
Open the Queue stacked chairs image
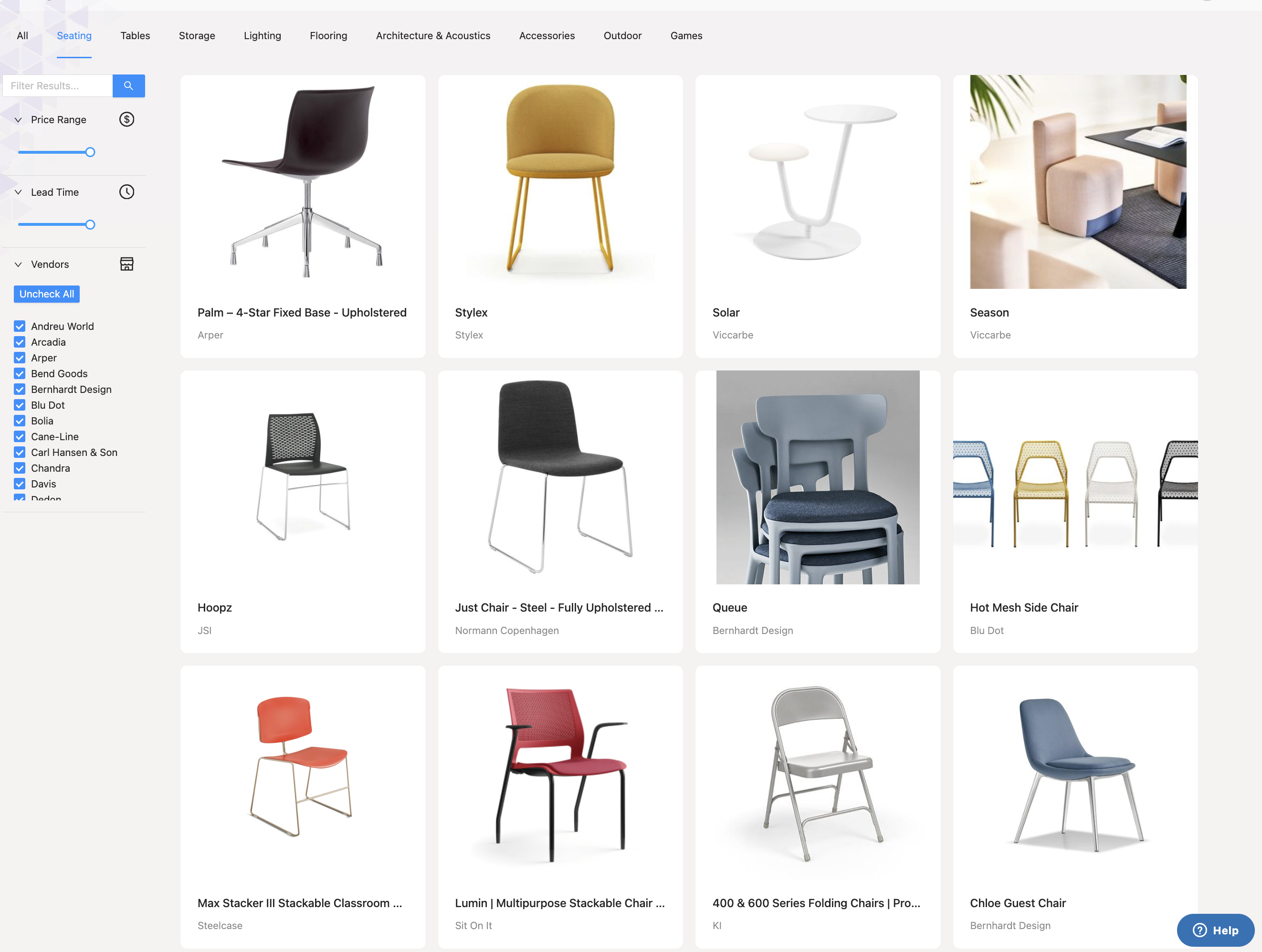818,477
